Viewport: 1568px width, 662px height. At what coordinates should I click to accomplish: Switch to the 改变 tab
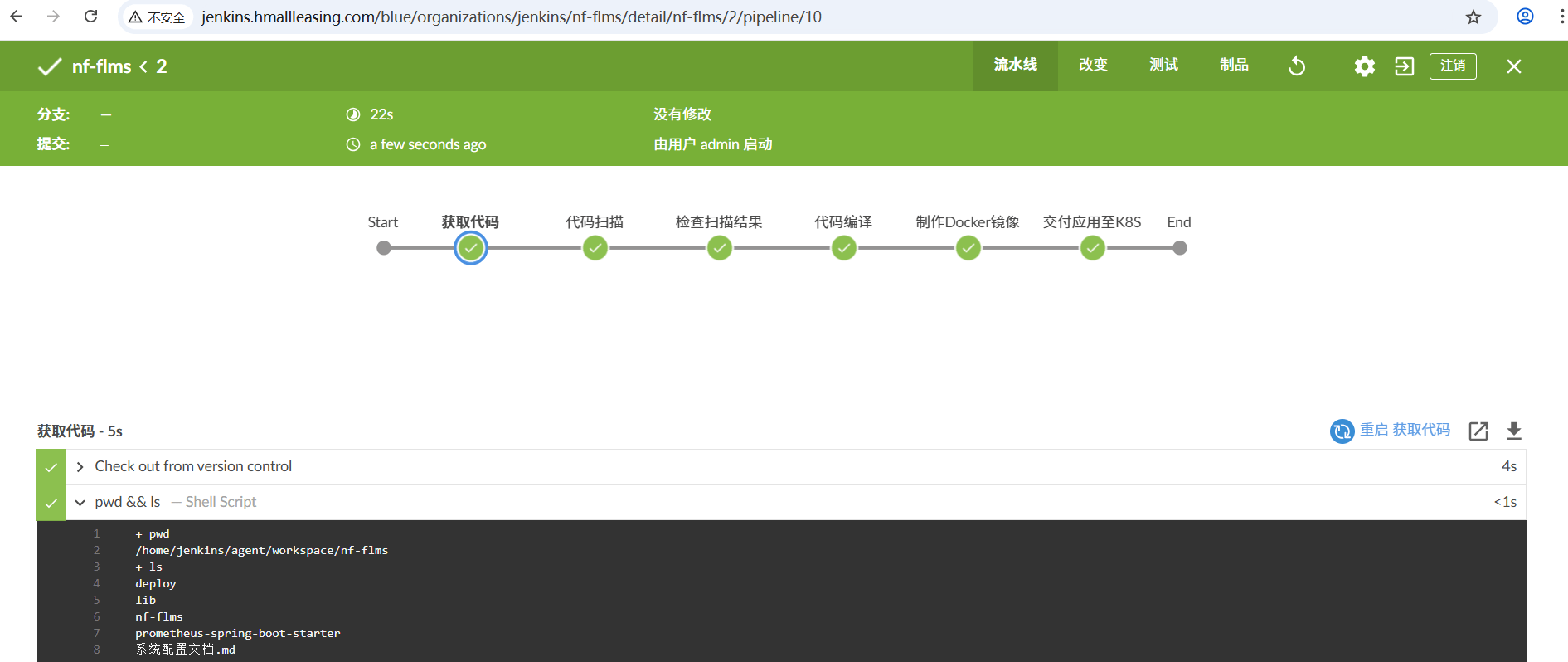(x=1092, y=65)
